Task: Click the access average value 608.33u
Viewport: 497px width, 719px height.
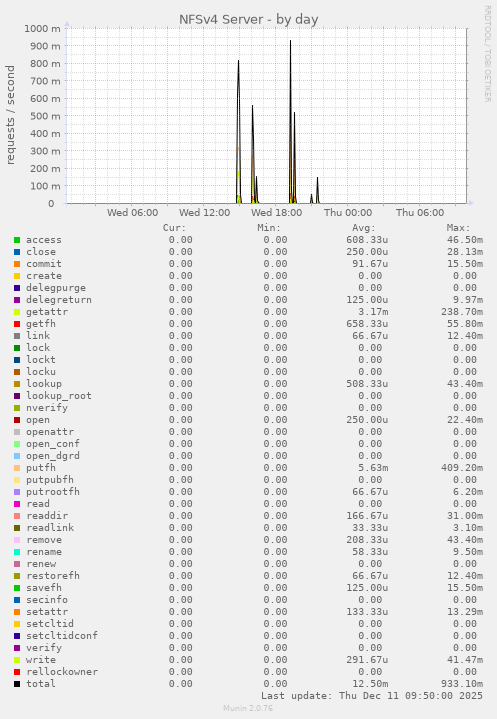Action: 367,240
